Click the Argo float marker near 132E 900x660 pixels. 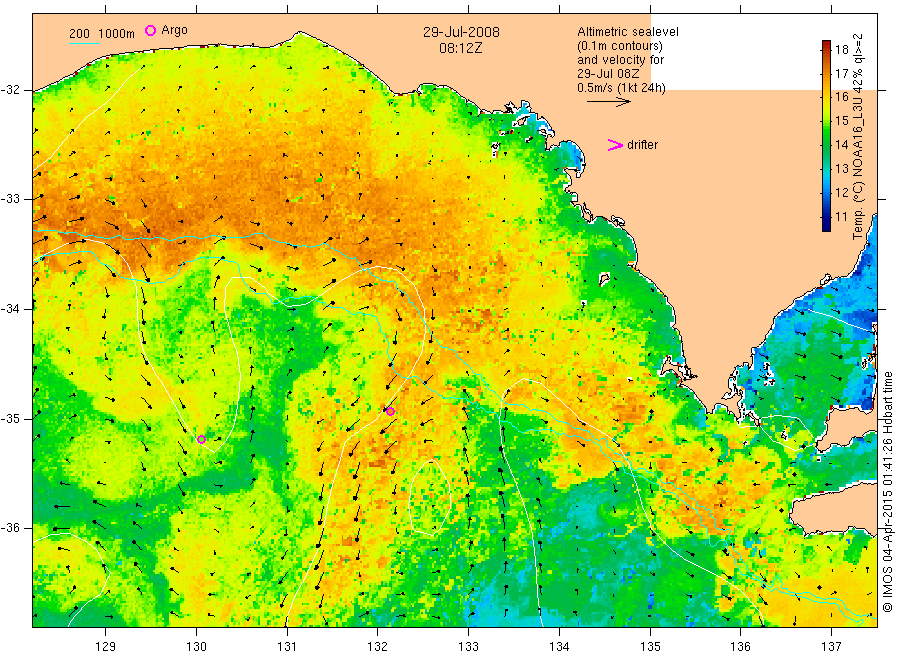point(390,411)
